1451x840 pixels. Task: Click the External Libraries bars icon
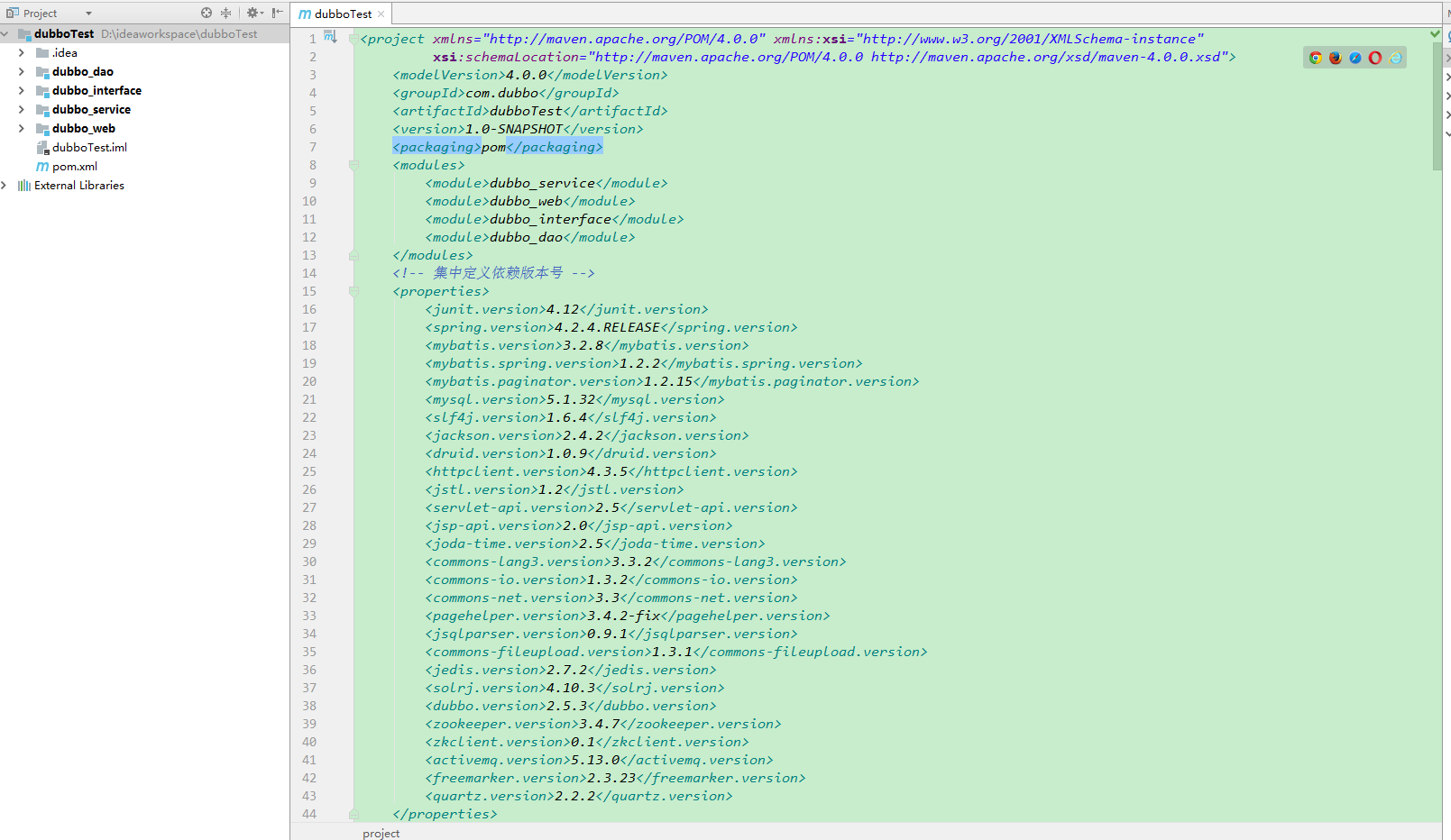click(24, 185)
